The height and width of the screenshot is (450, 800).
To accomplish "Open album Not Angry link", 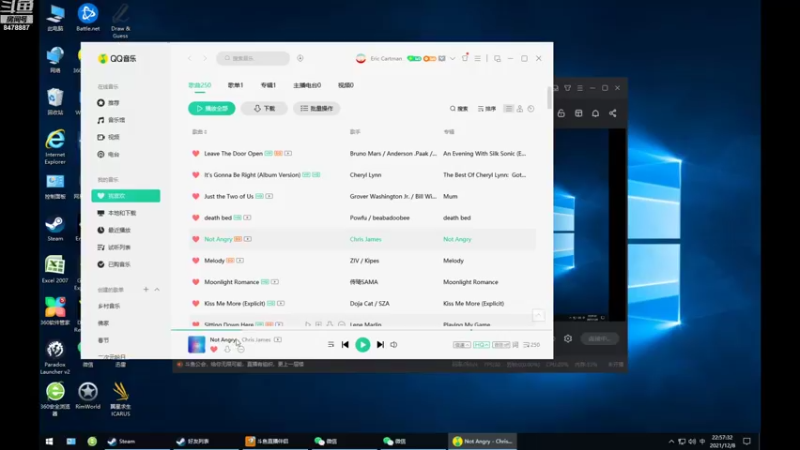I will 457,239.
